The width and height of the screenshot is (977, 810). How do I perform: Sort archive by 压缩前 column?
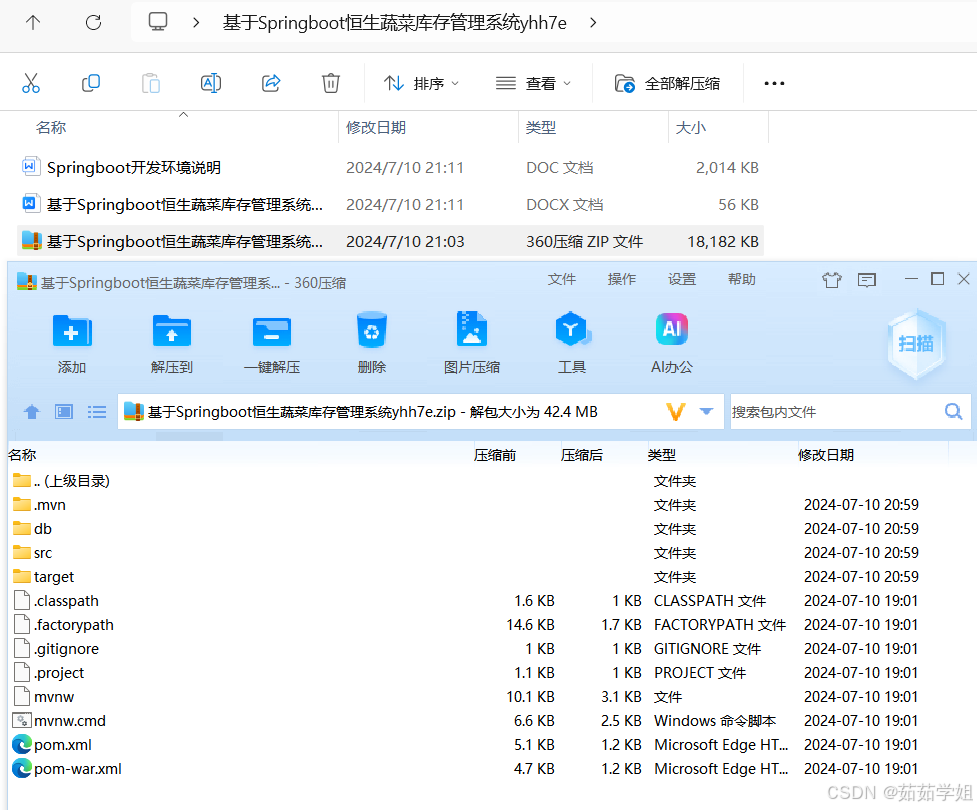coord(495,455)
